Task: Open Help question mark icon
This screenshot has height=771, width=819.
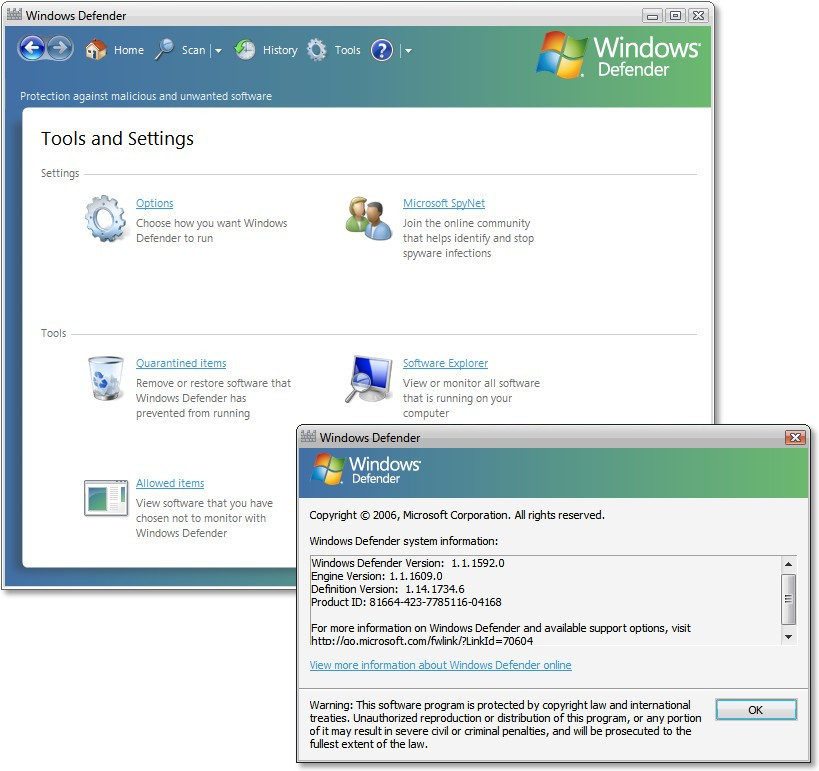Action: coord(382,50)
